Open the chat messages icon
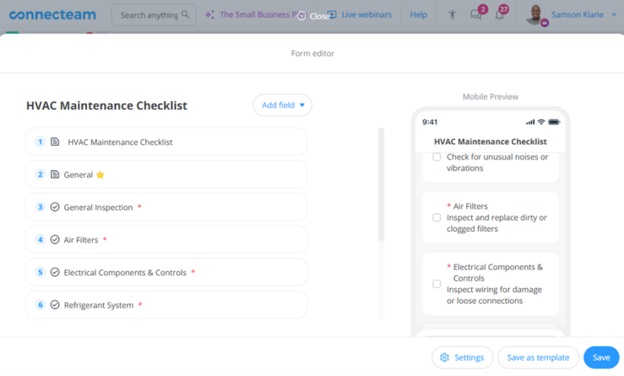The width and height of the screenshot is (624, 376). point(476,15)
